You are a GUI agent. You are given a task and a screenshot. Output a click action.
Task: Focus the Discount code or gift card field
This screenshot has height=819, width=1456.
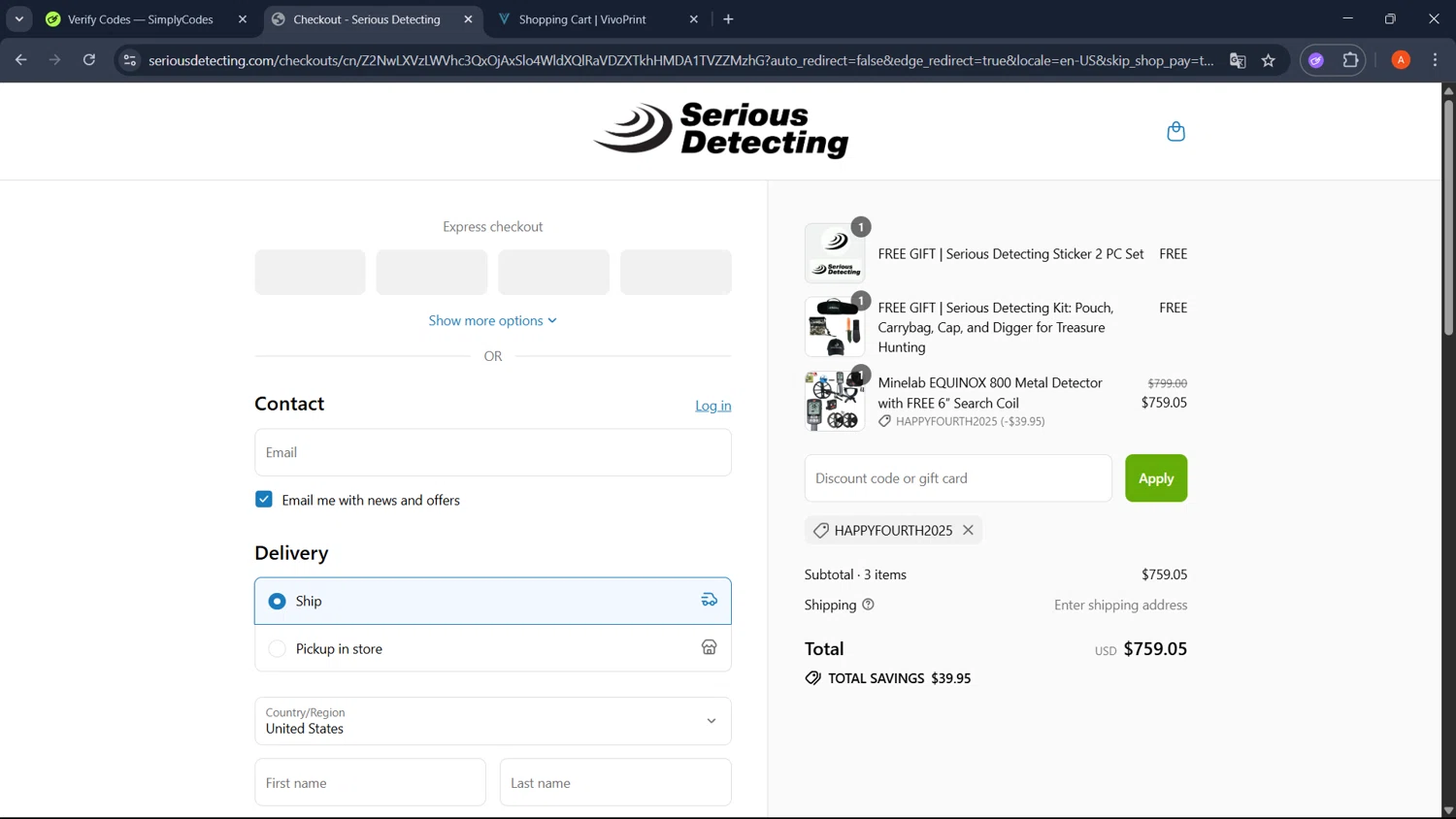pyautogui.click(x=958, y=478)
